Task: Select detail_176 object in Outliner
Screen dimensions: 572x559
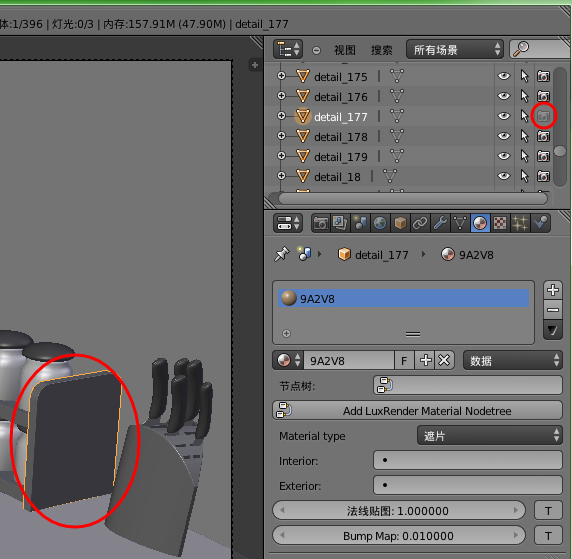Action: coord(340,97)
